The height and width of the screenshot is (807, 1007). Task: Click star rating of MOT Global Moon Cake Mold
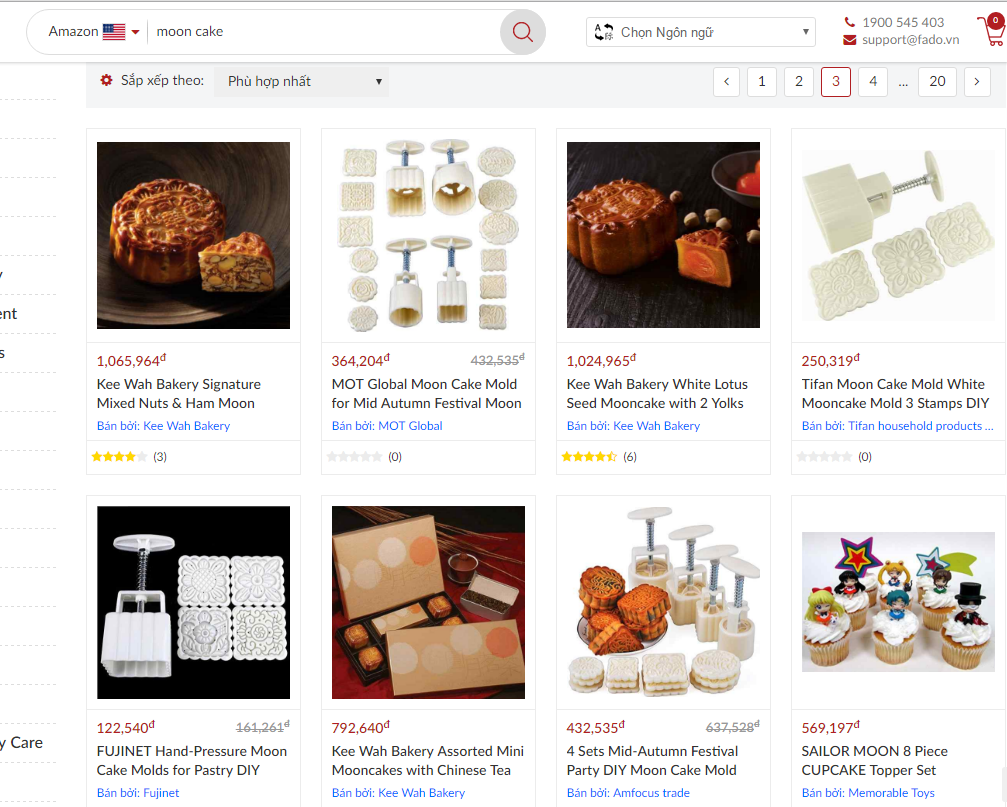355,457
